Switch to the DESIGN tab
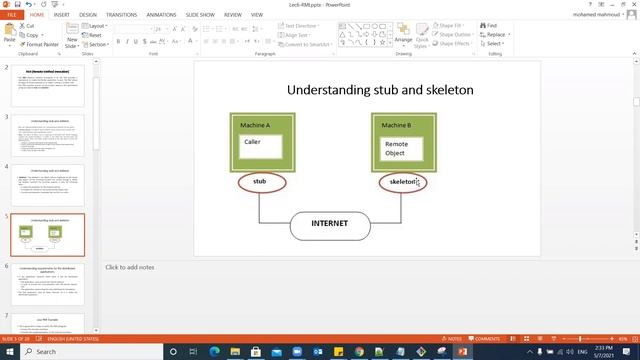This screenshot has height=360, width=640. point(88,15)
